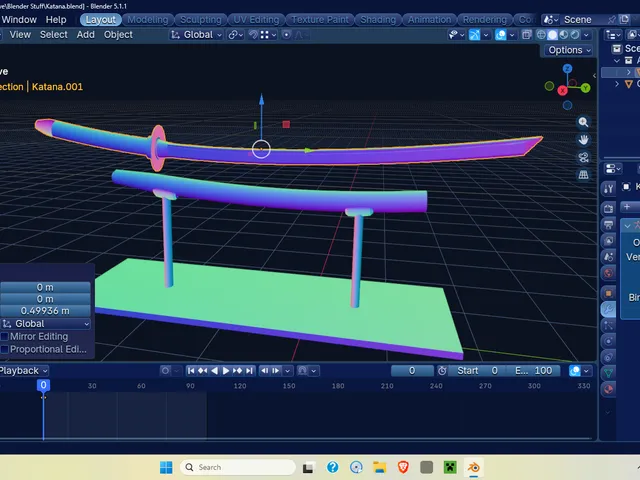
Task: Switch to rendered viewport shading
Action: 575,35
